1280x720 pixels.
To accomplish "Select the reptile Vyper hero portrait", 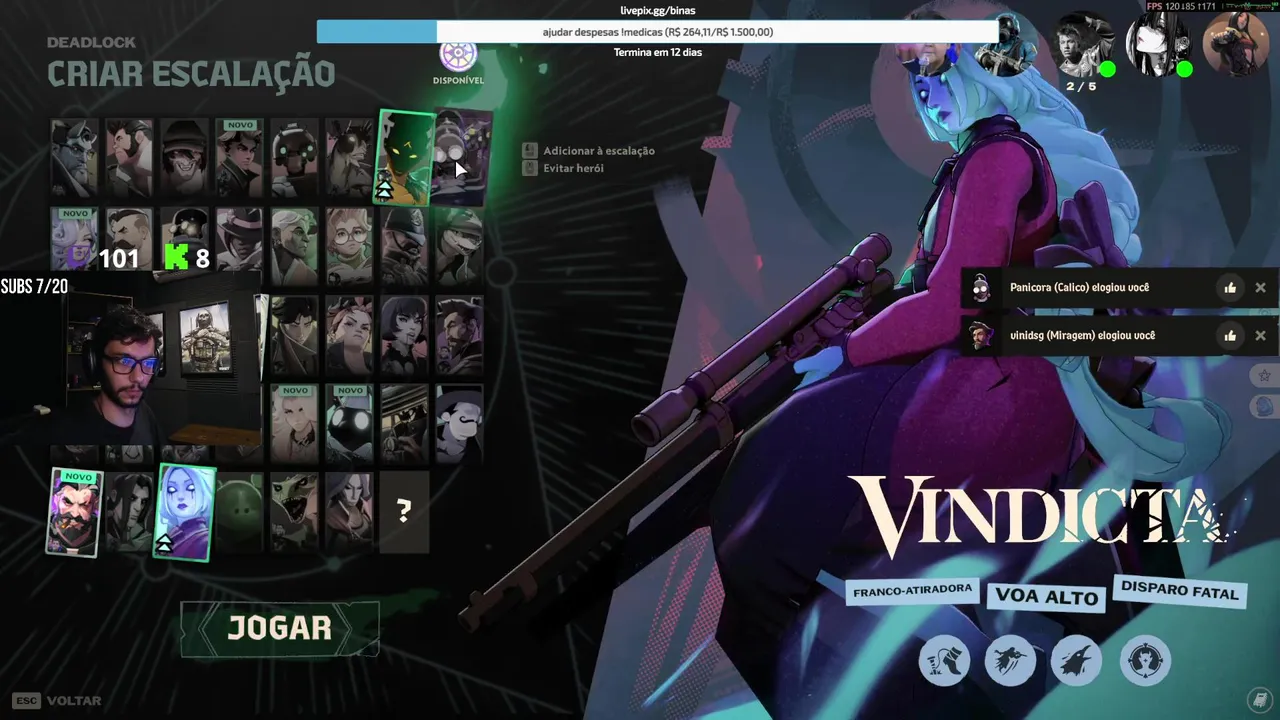I will (294, 513).
